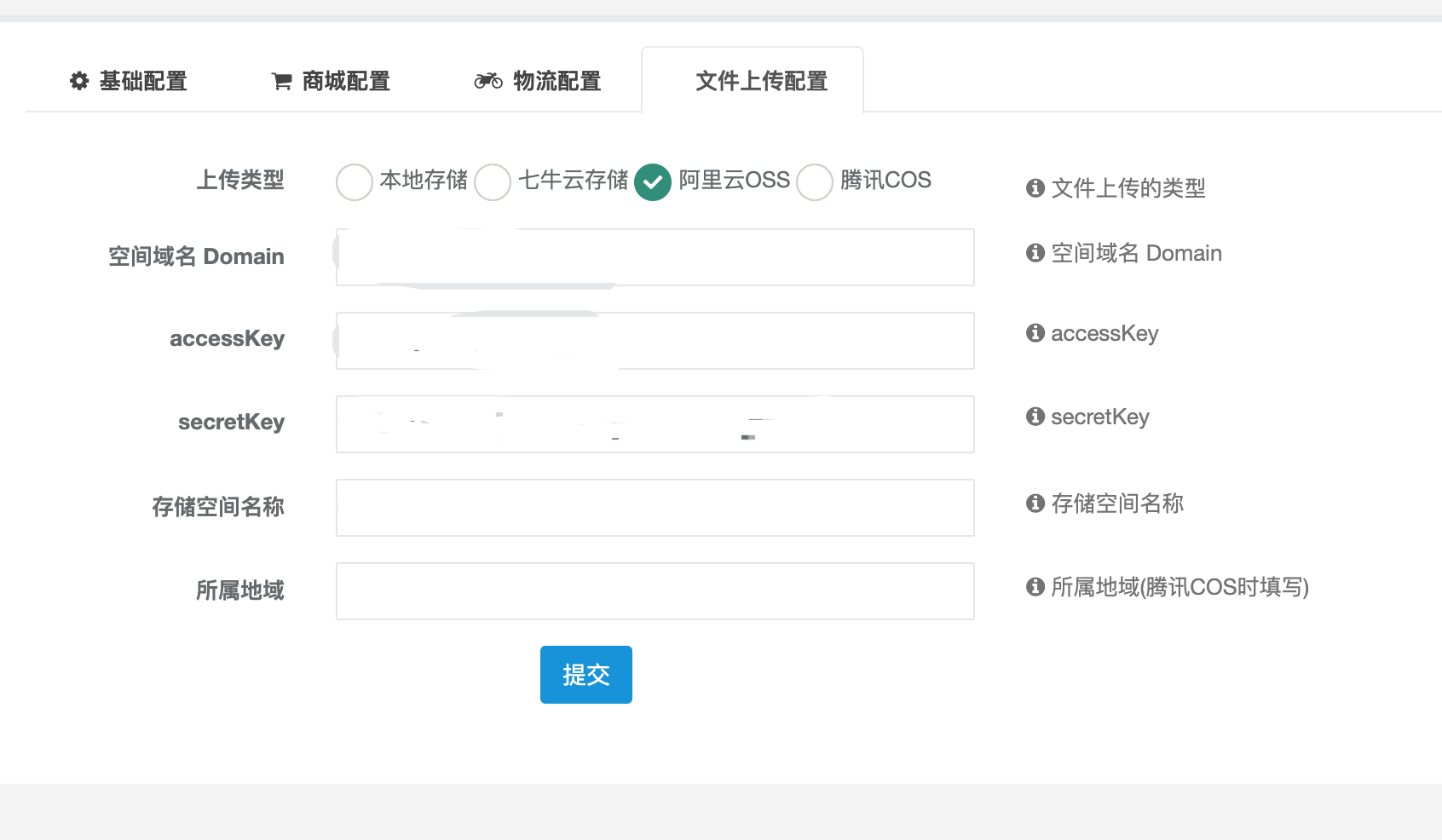The width and height of the screenshot is (1442, 840).
Task: Select 本地存储 upload type
Action: click(x=355, y=182)
